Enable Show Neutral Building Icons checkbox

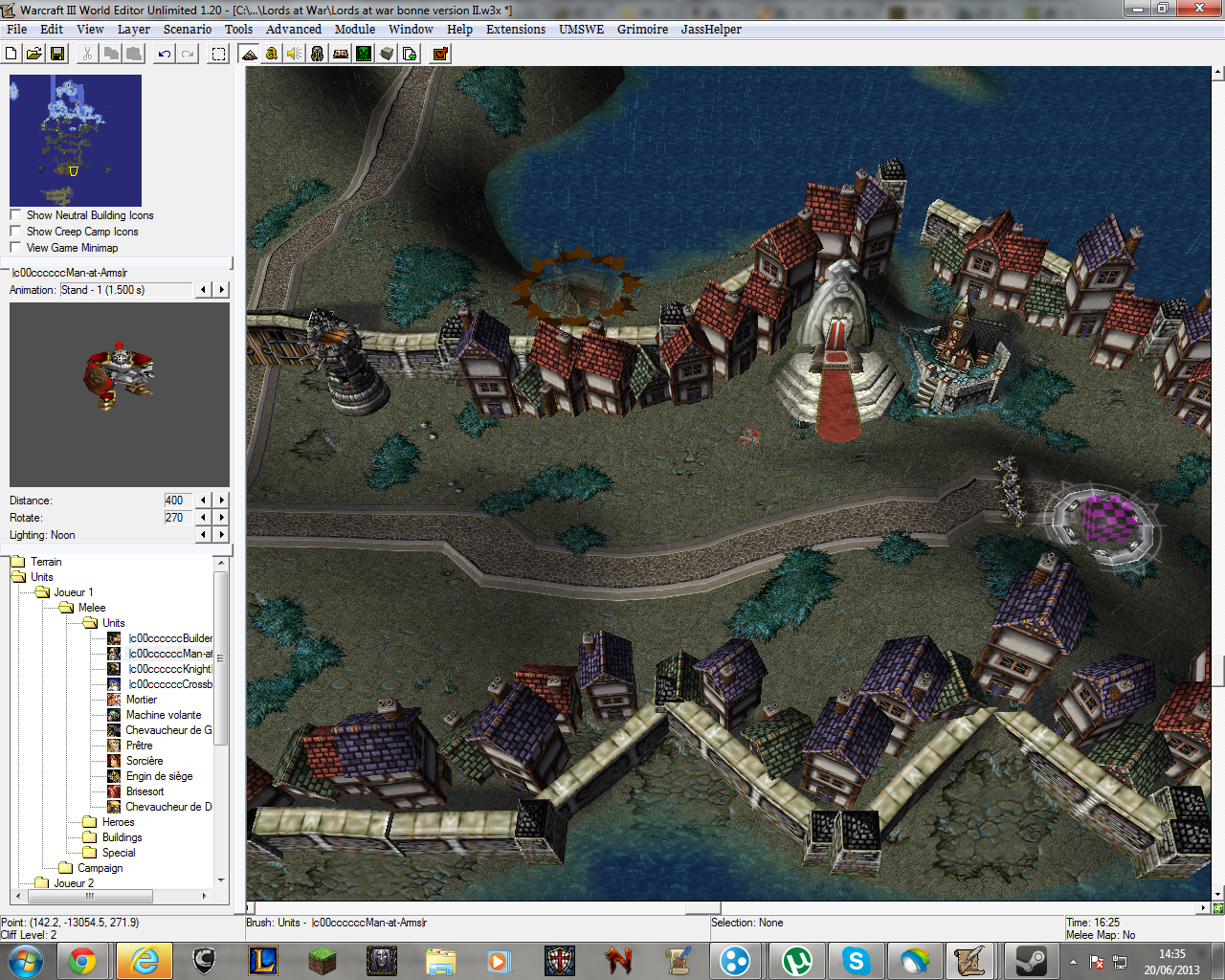[x=15, y=214]
